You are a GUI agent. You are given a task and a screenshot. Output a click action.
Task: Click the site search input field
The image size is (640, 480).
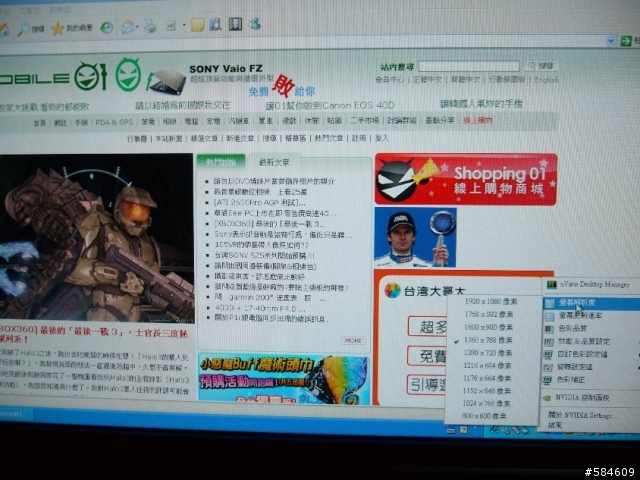click(x=469, y=66)
